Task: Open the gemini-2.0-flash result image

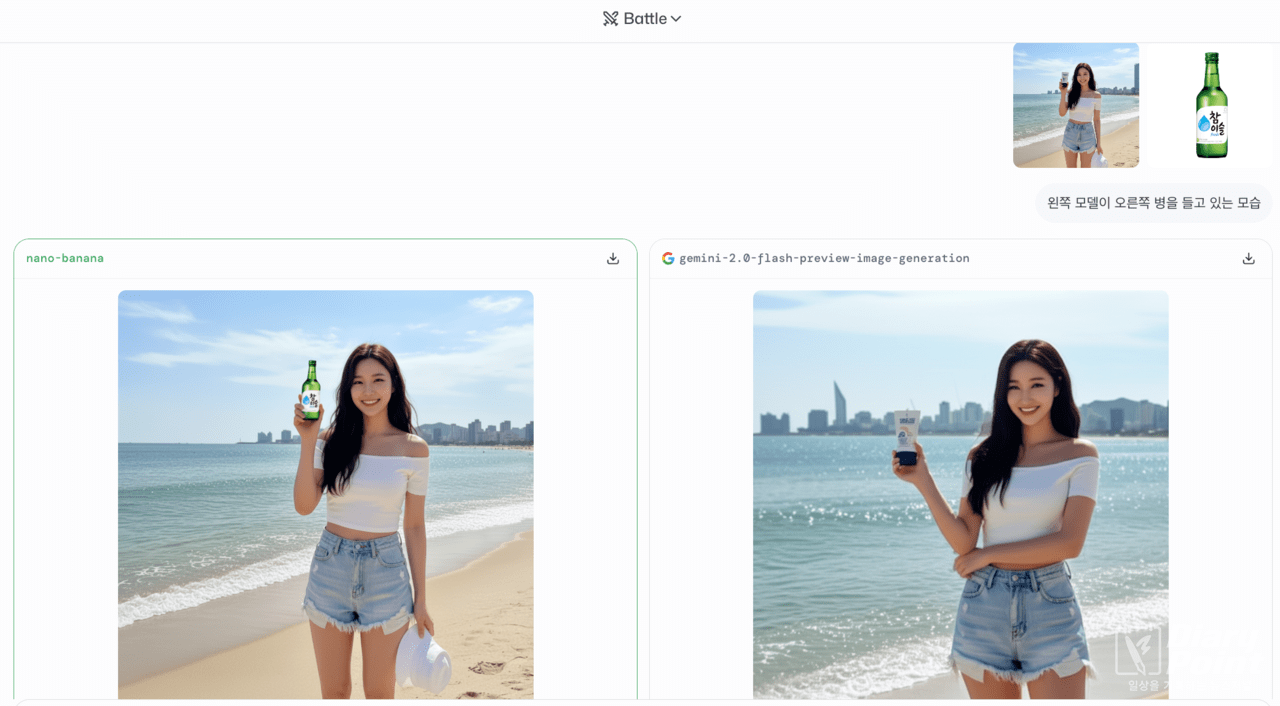Action: tap(961, 495)
